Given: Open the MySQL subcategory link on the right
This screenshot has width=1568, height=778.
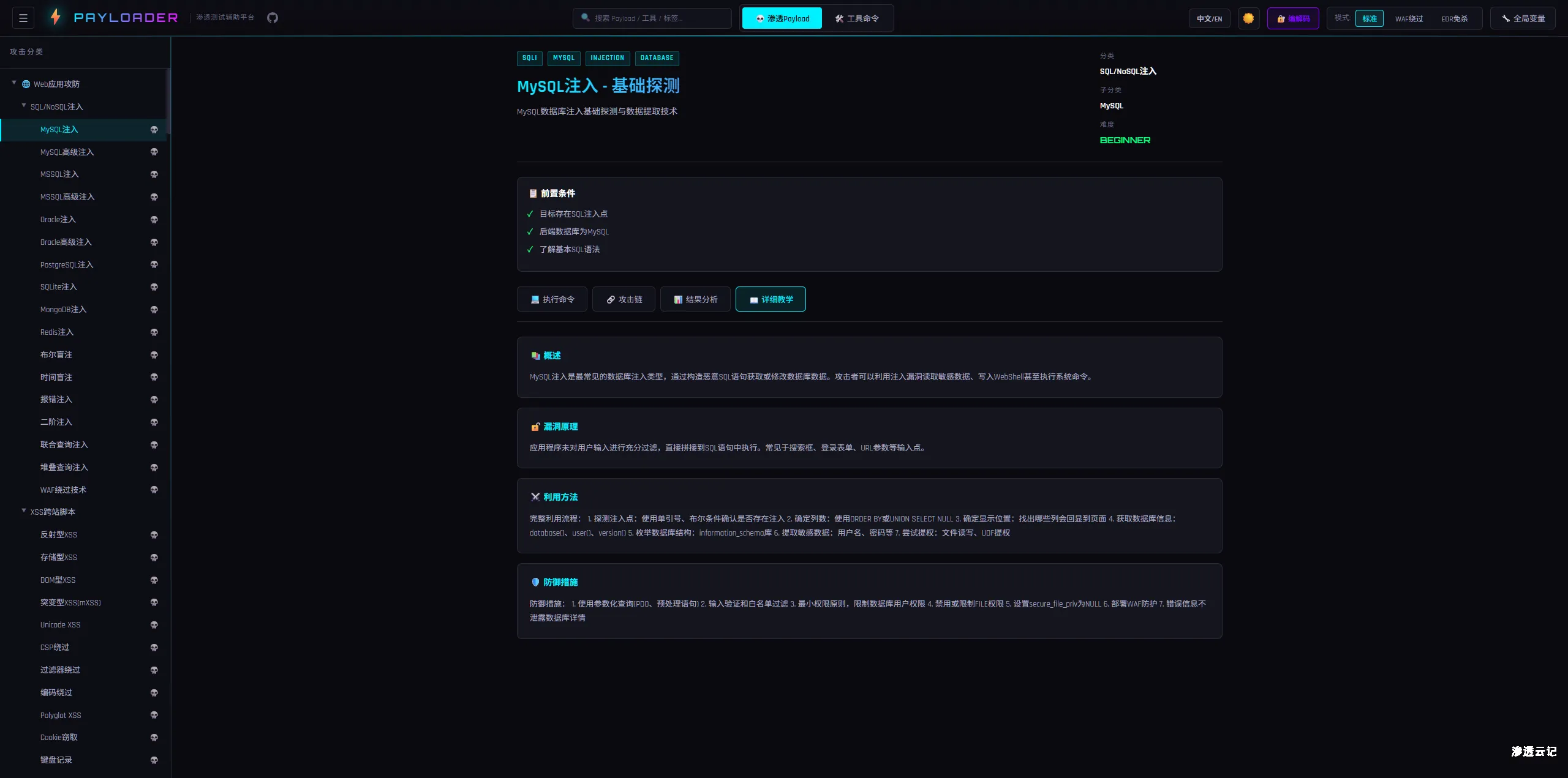Looking at the screenshot, I should pos(1112,106).
